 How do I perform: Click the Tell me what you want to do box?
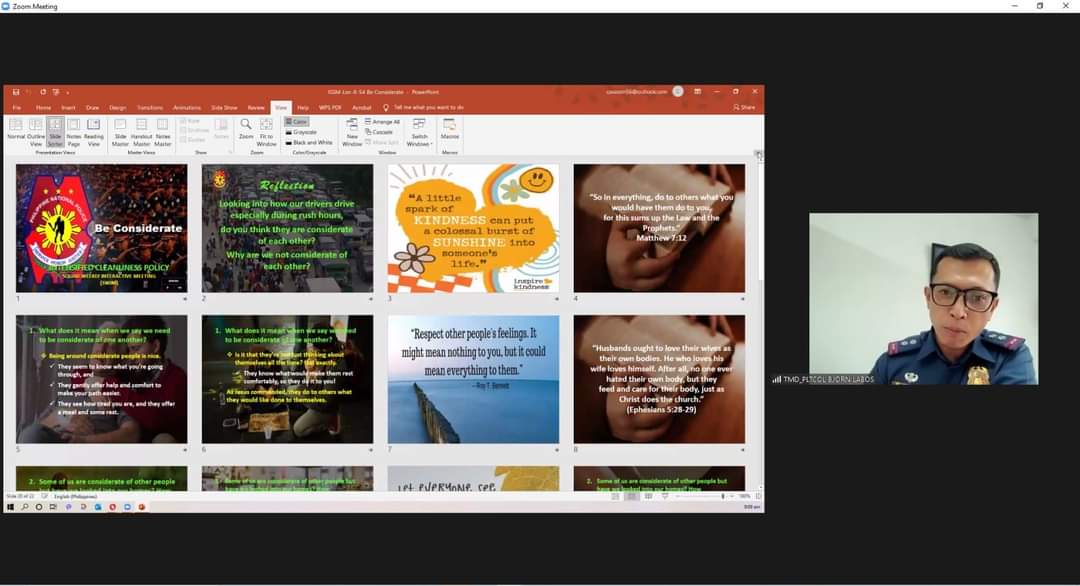(x=428, y=107)
